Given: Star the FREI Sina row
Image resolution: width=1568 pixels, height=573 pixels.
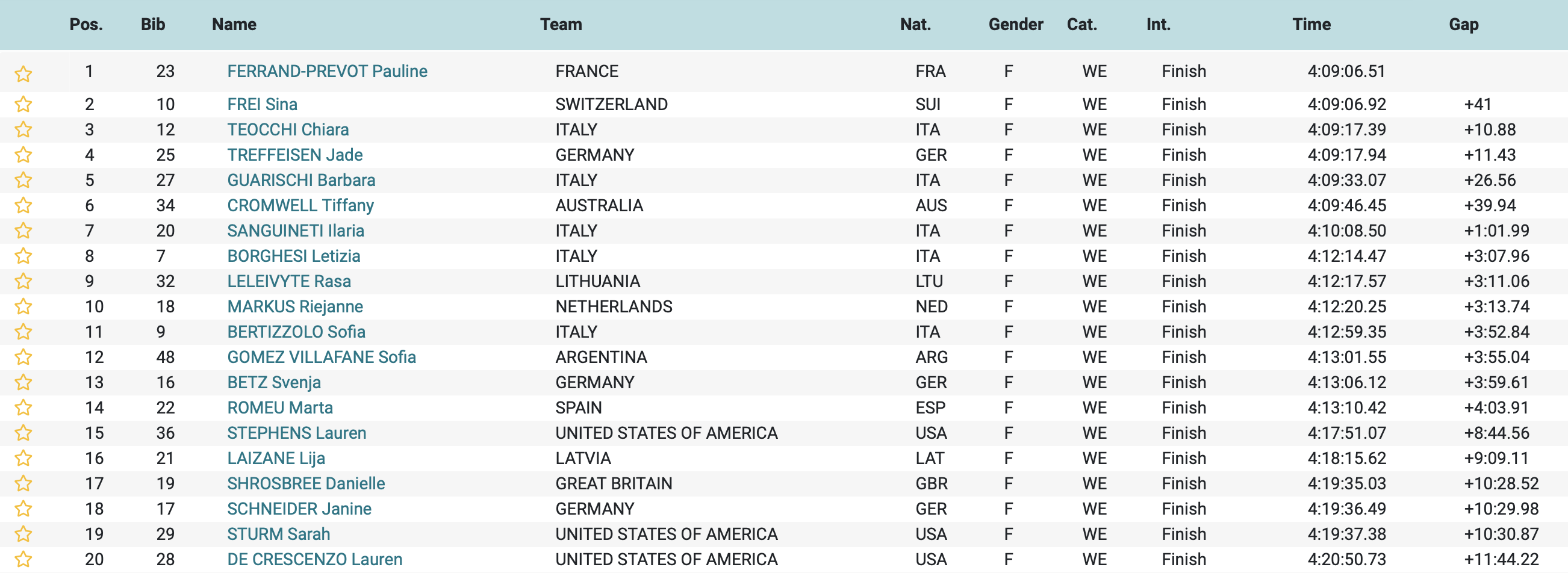Looking at the screenshot, I should pos(23,105).
